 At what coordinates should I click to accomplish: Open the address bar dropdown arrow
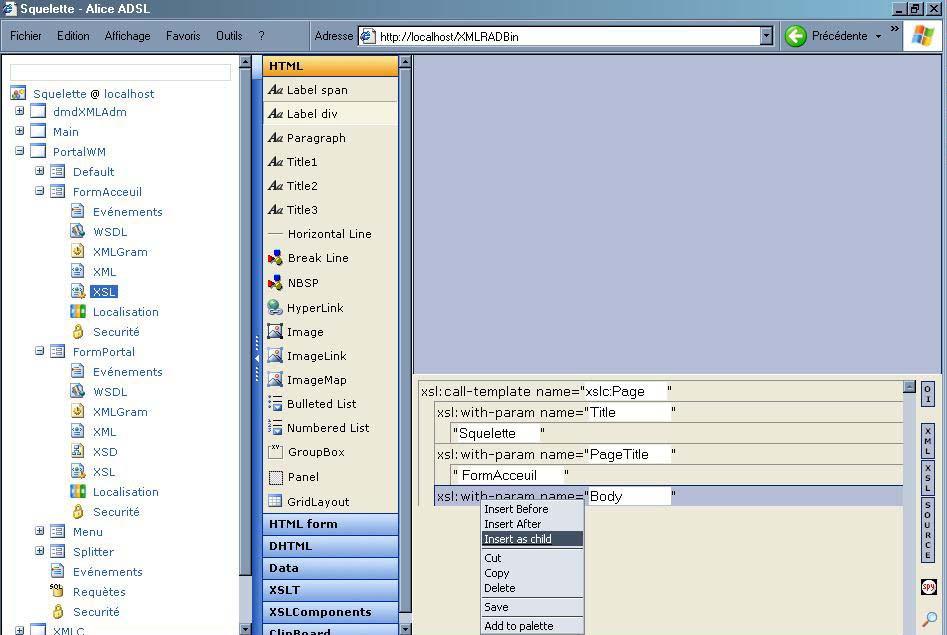[x=767, y=36]
